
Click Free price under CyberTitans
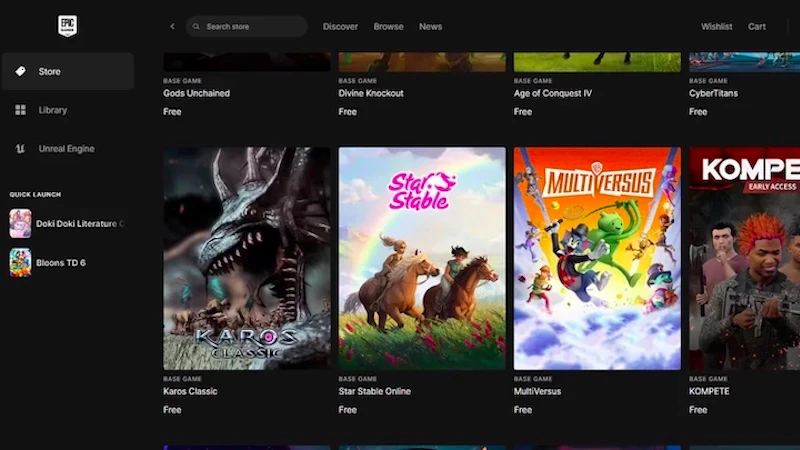tap(698, 112)
